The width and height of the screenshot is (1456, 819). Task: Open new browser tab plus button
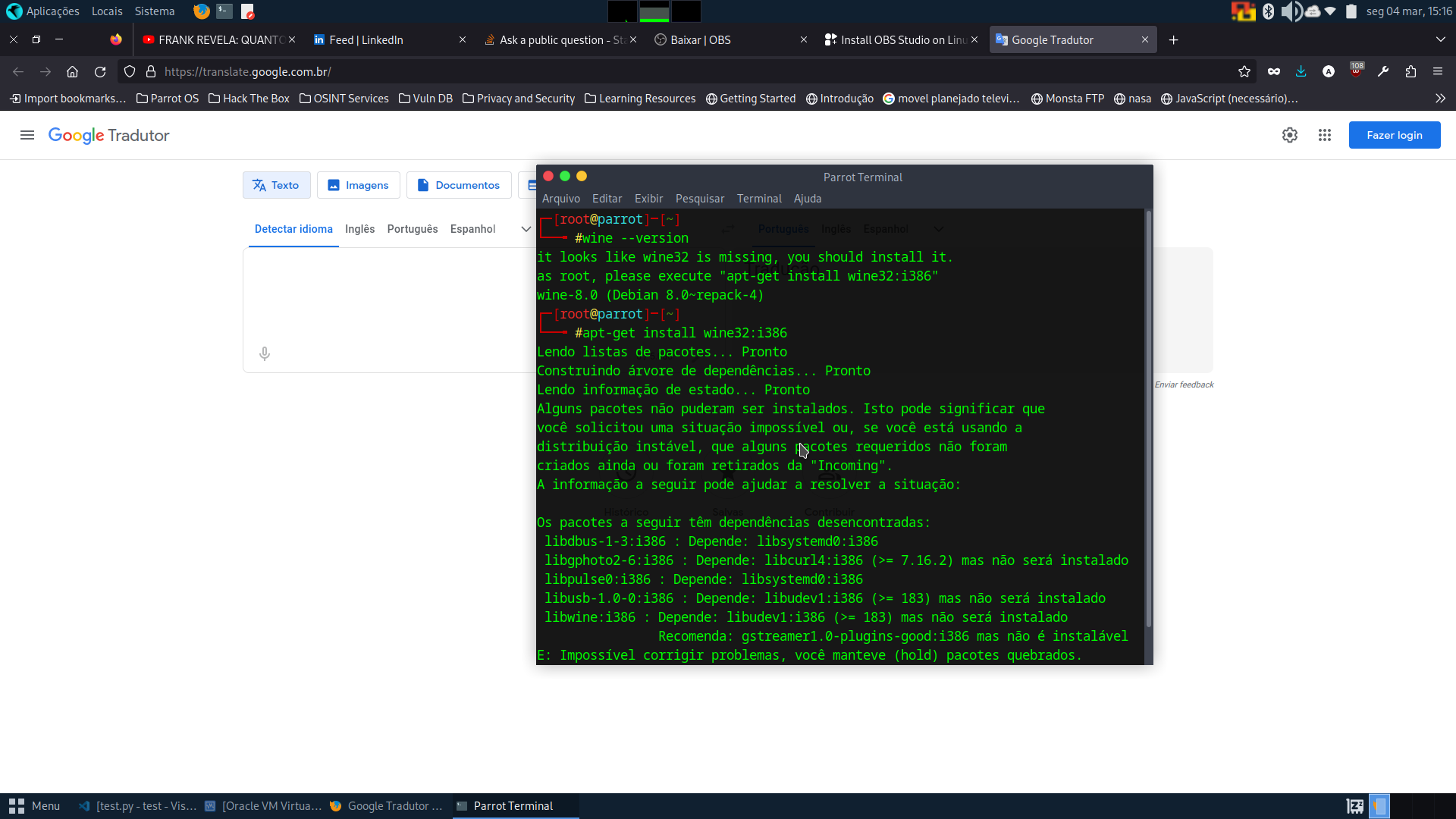[1174, 40]
